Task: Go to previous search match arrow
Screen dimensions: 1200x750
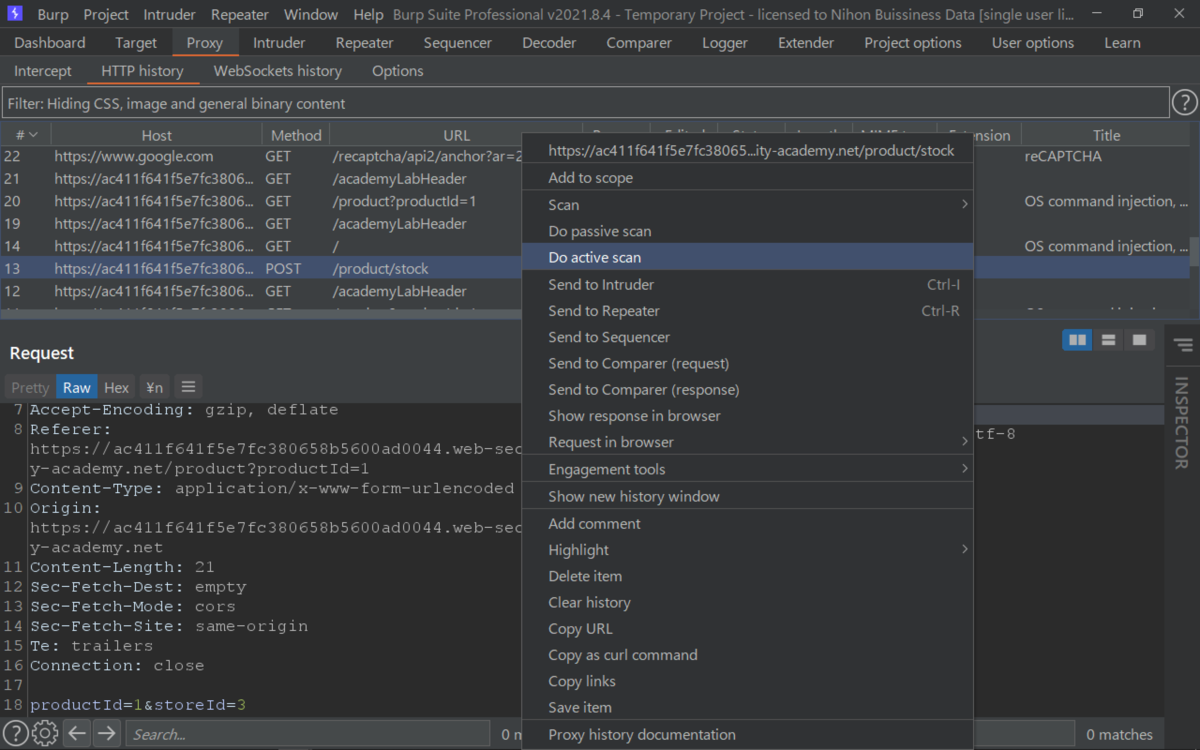Action: 77,733
